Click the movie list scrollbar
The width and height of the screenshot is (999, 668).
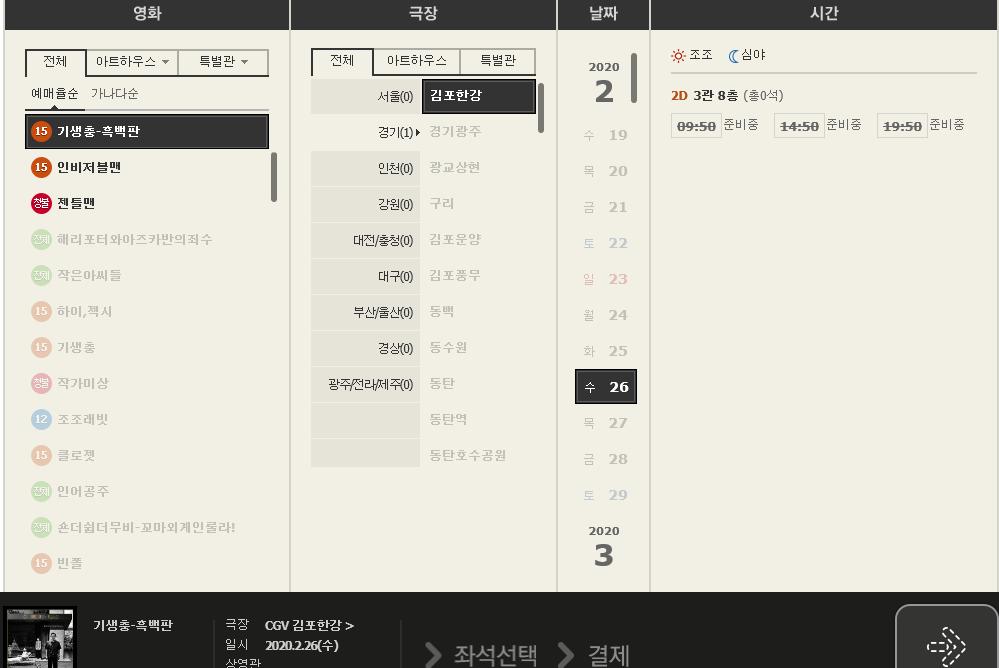coord(274,177)
